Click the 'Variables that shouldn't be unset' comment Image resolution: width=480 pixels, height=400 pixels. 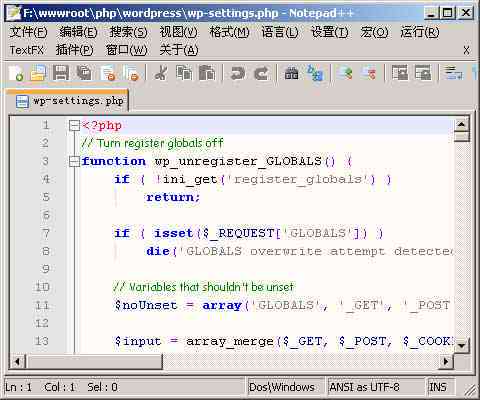pos(203,287)
